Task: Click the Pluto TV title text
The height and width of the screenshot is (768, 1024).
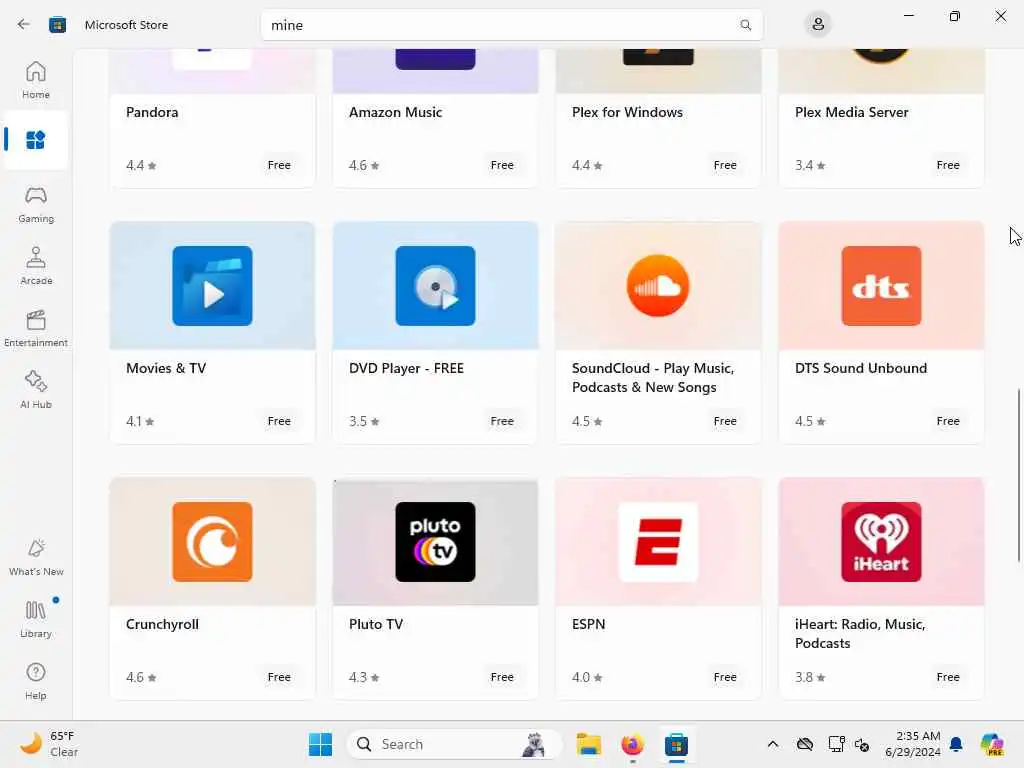Action: coord(376,624)
